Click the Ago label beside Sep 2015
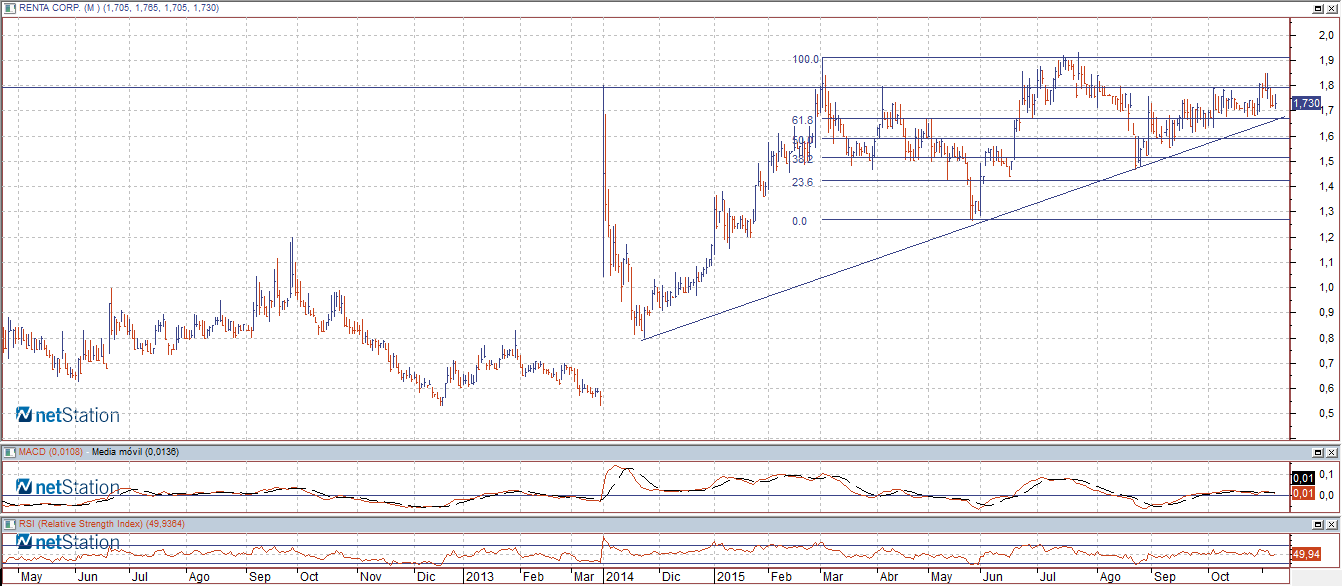The width and height of the screenshot is (1342, 586). tap(1110, 577)
